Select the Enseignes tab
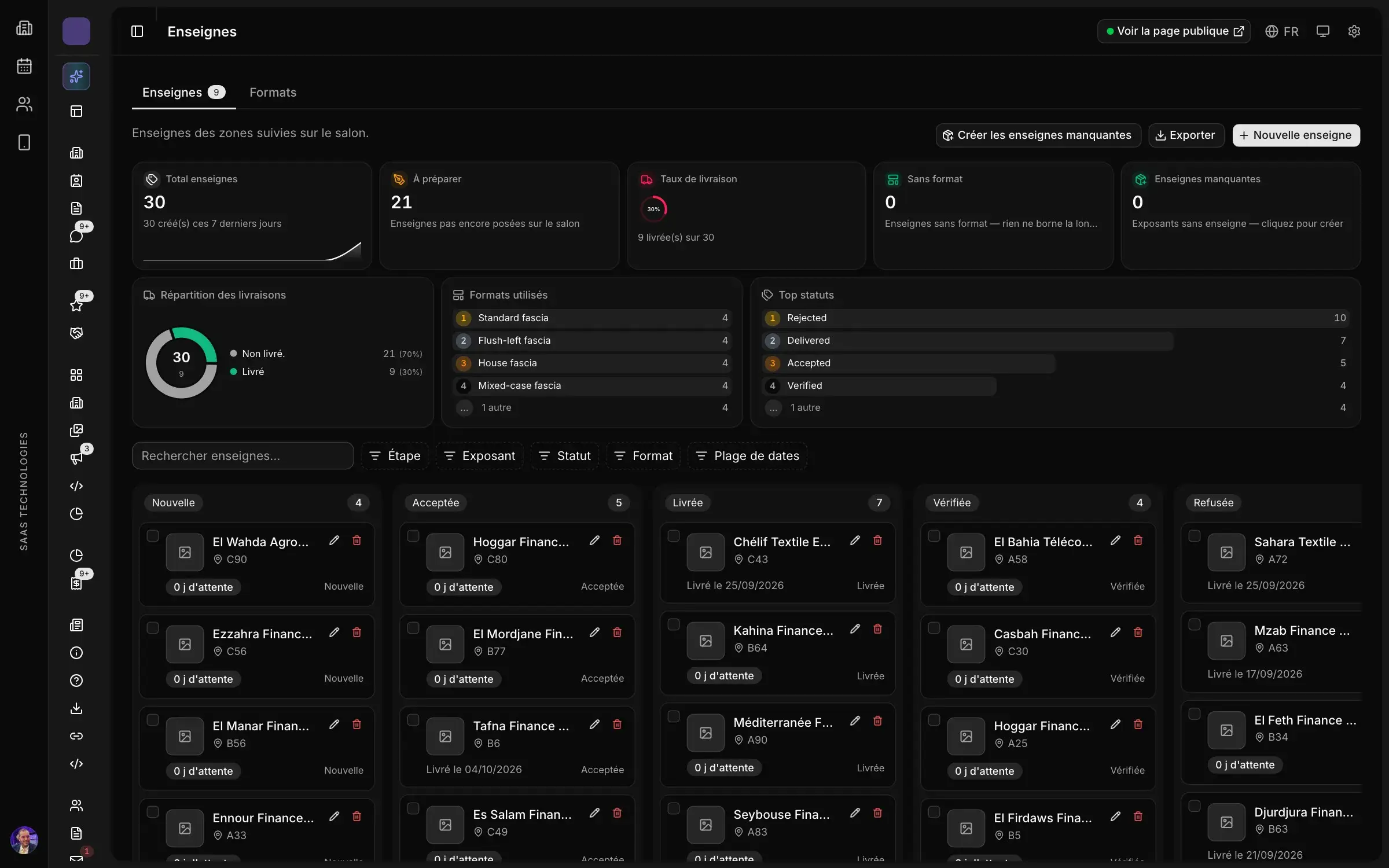Screen dimensions: 1389x868 183,93
